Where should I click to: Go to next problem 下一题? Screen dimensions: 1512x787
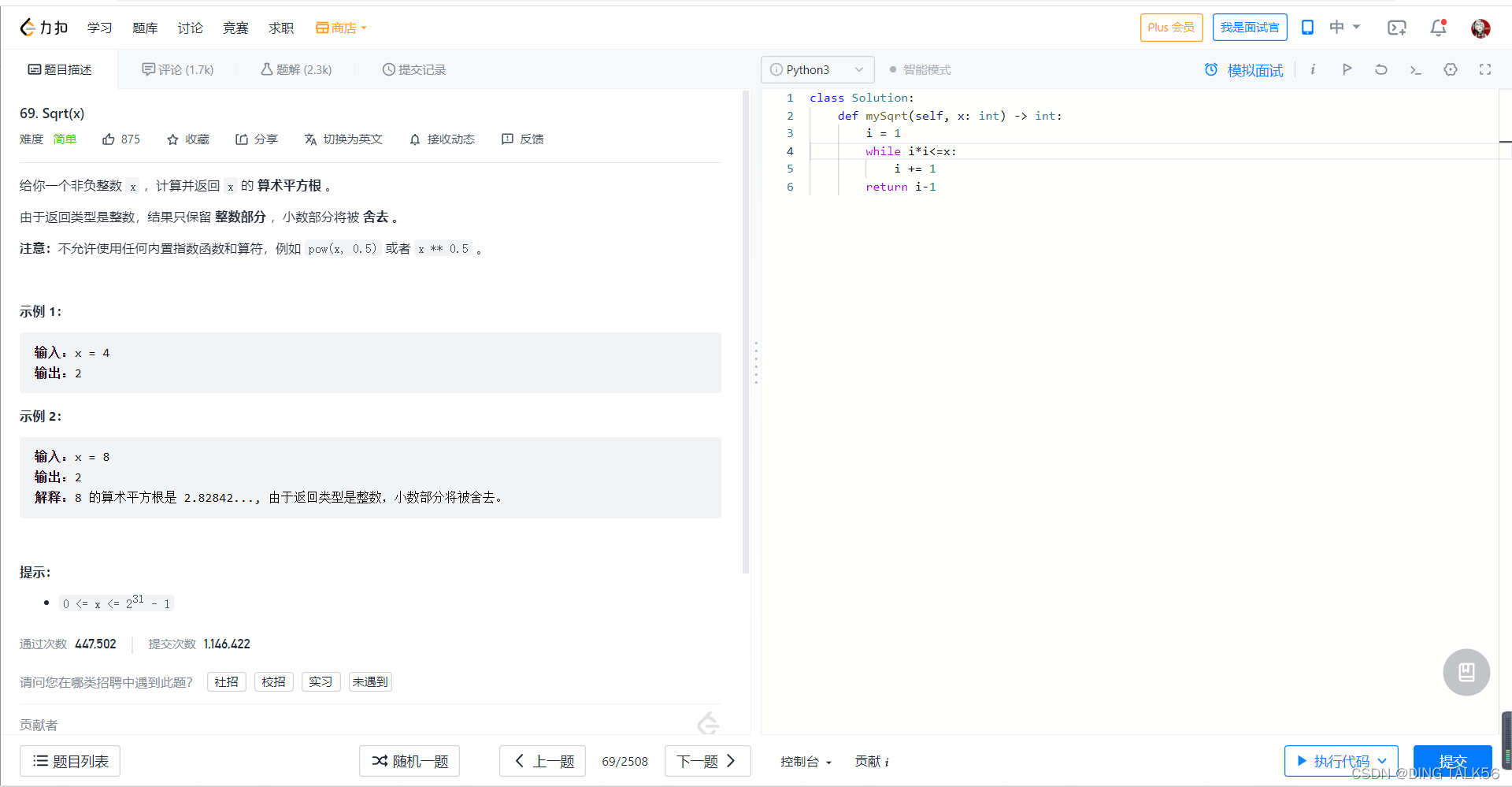point(707,761)
